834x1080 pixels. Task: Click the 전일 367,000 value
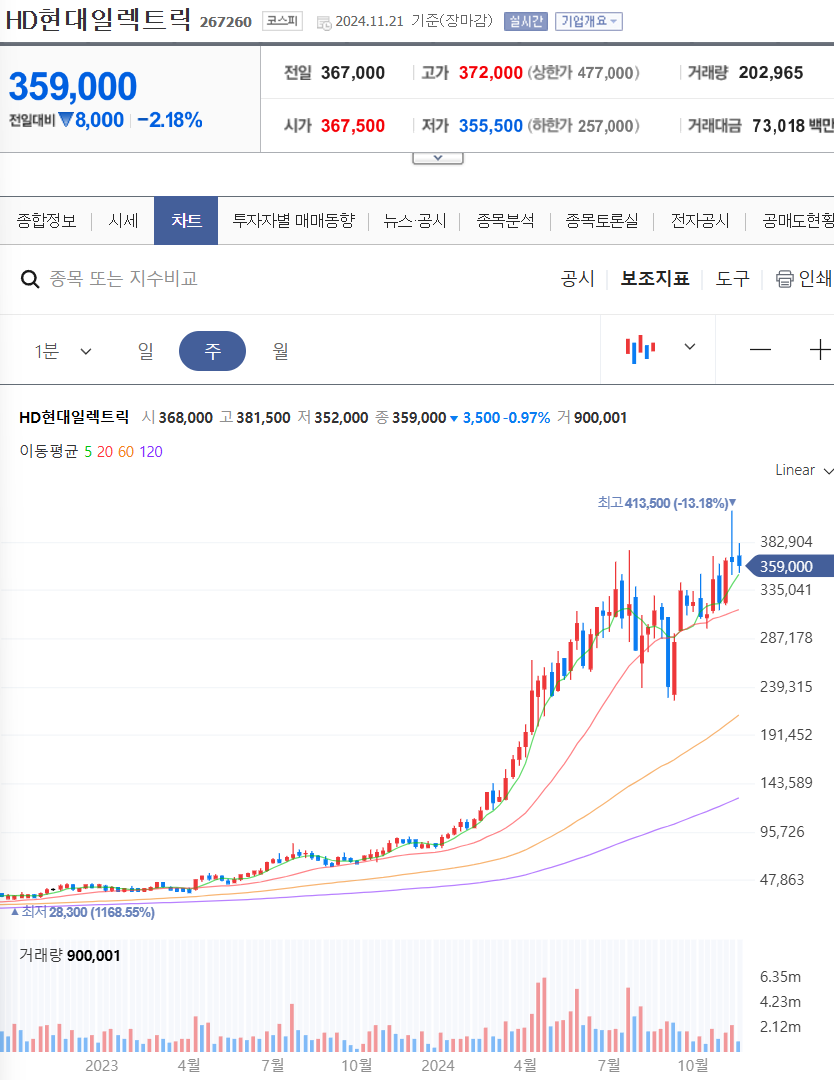pyautogui.click(x=353, y=72)
